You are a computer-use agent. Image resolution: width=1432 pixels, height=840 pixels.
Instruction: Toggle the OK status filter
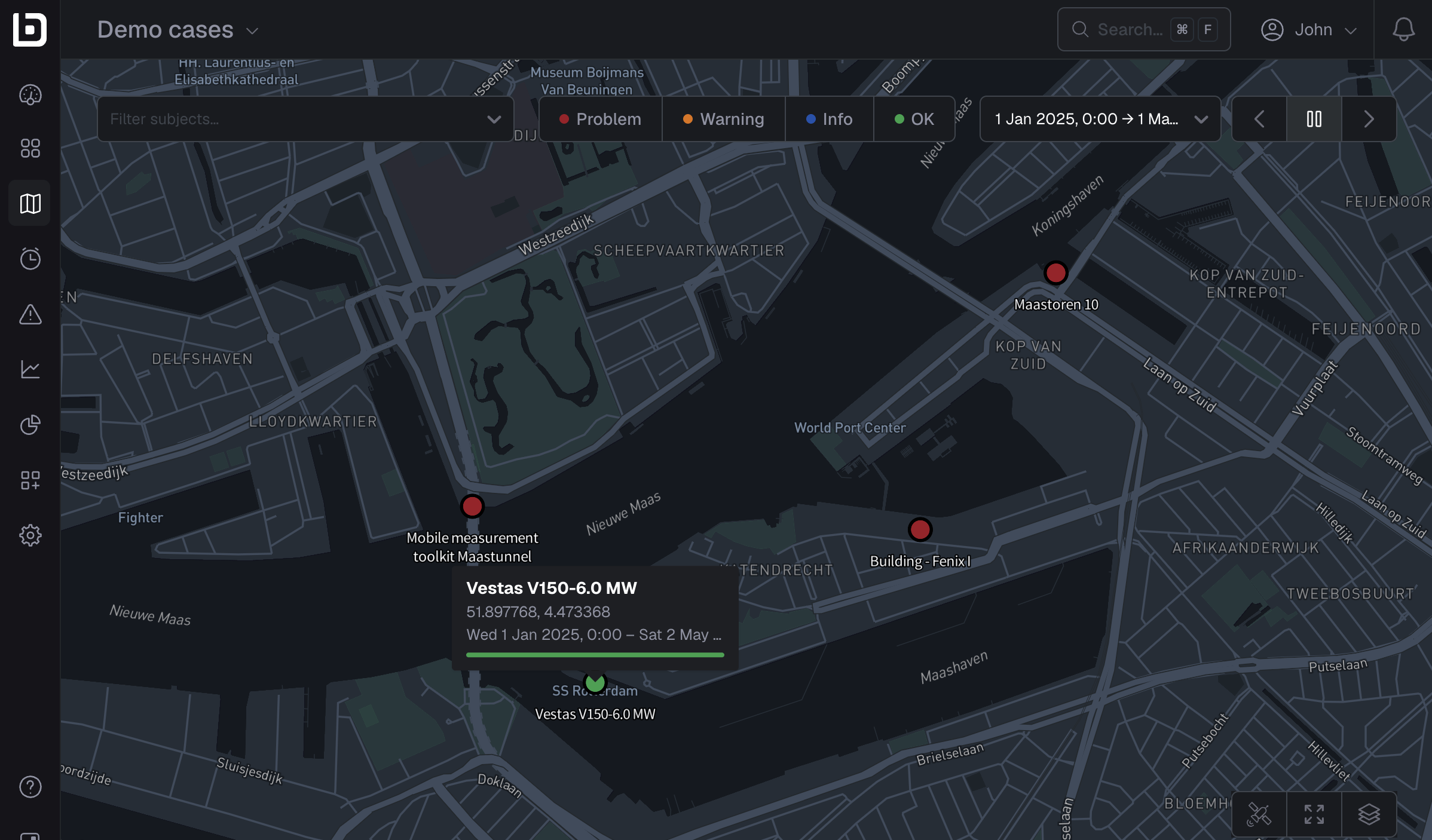(x=914, y=119)
